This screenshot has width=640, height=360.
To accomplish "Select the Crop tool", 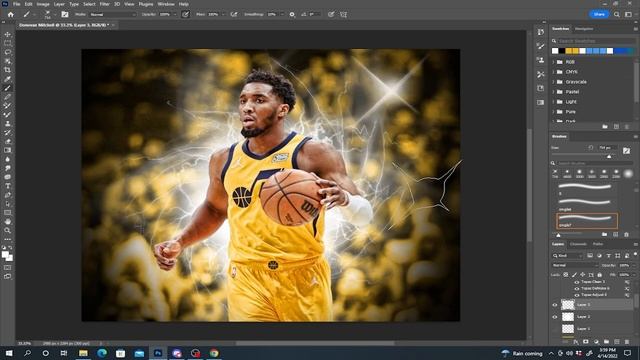I will tap(7, 70).
